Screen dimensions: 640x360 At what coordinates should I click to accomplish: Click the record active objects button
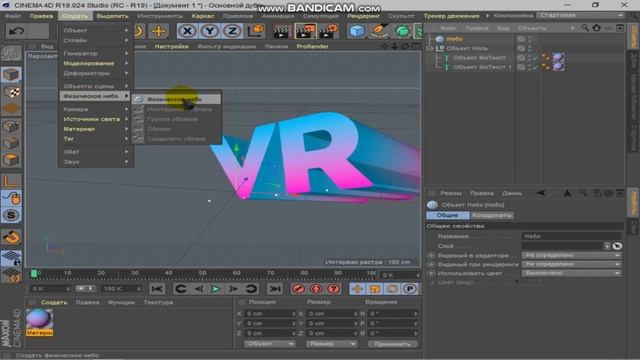coord(298,289)
